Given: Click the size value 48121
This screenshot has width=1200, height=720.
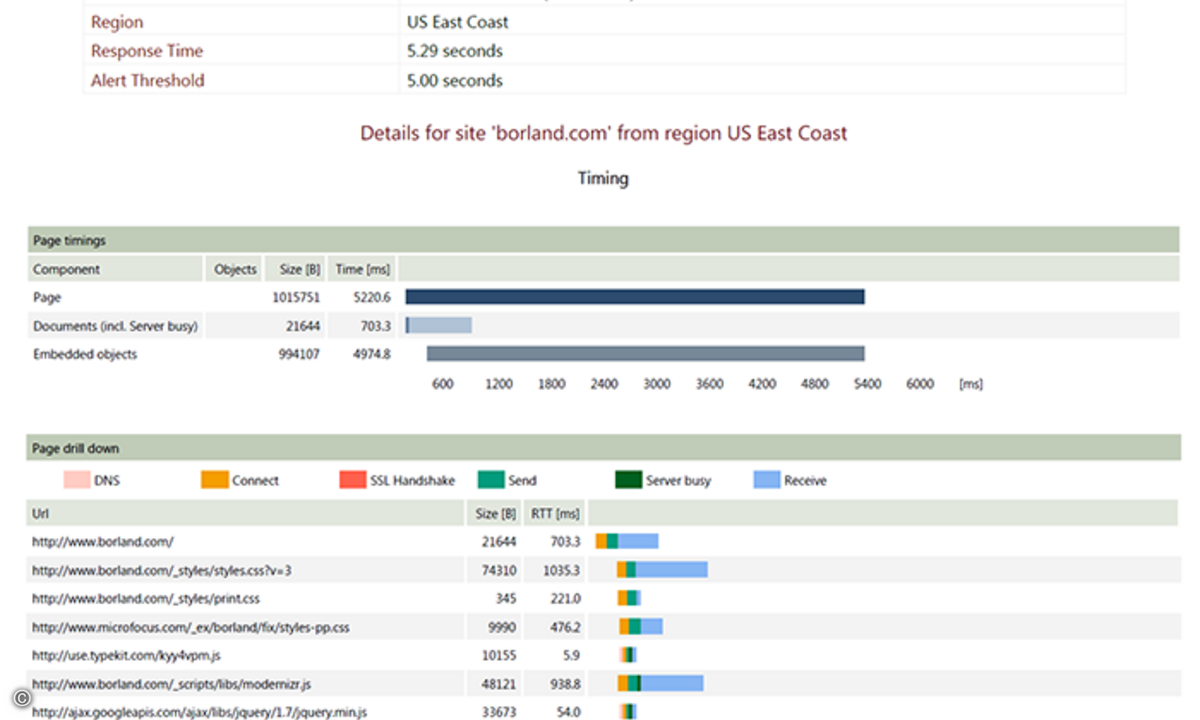Looking at the screenshot, I should point(498,684).
